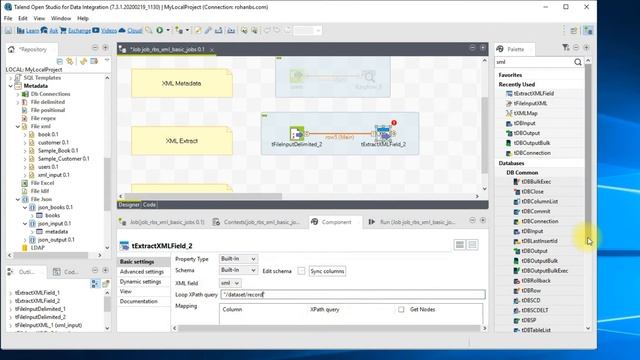This screenshot has height=360, width=640.
Task: Open the View menu
Action: pyautogui.click(x=39, y=18)
